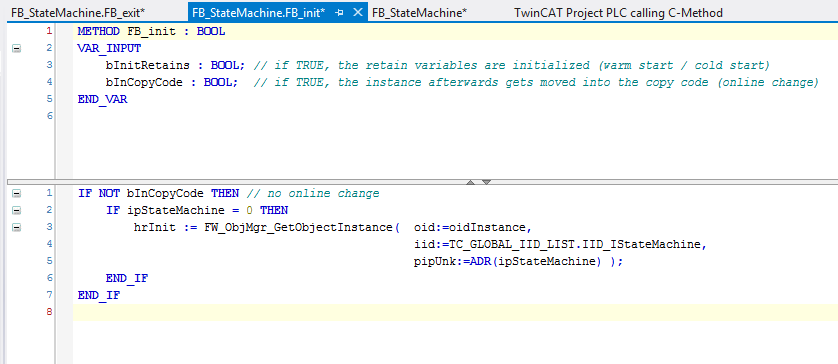Place cursor on VAR_INPUT keyword
The image size is (838, 364).
tap(109, 49)
